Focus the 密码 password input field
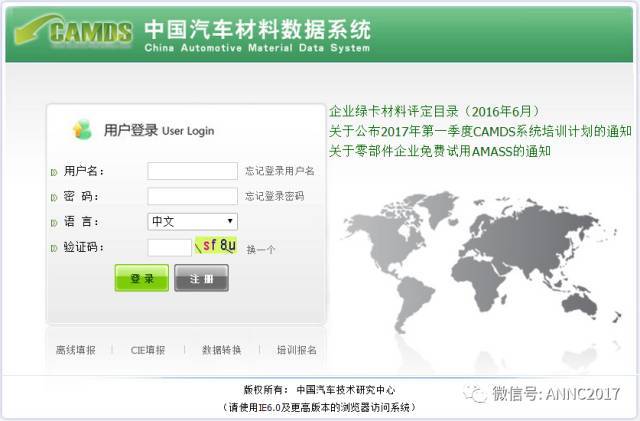The width and height of the screenshot is (640, 421). (x=192, y=196)
